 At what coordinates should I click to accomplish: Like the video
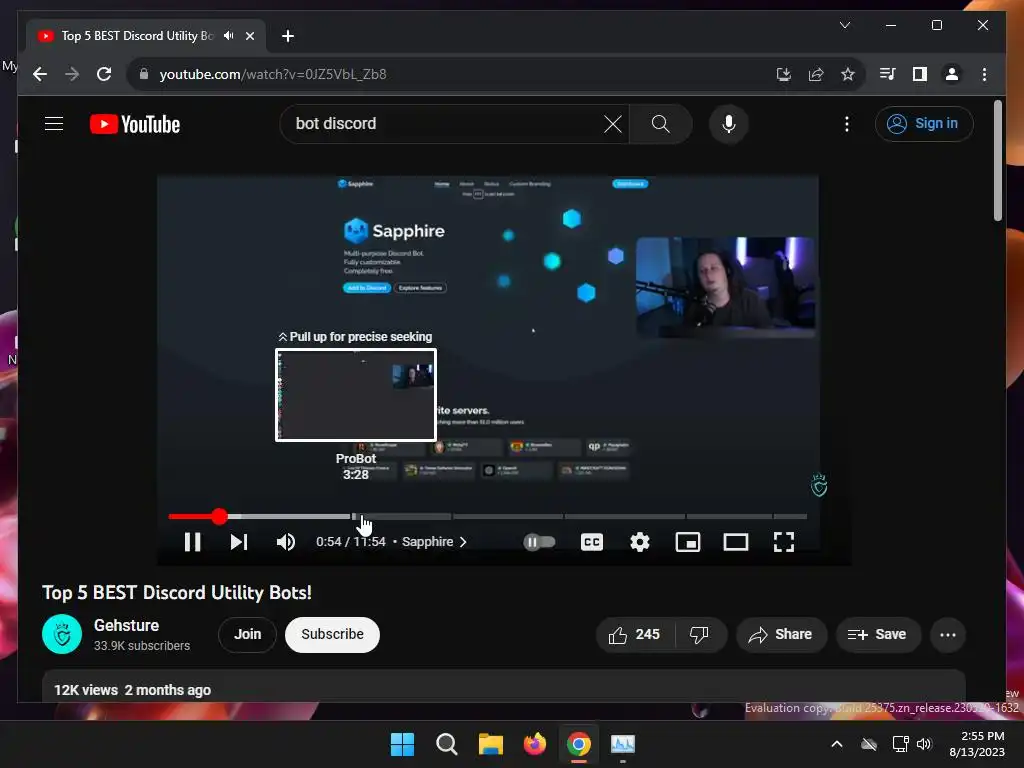click(634, 635)
